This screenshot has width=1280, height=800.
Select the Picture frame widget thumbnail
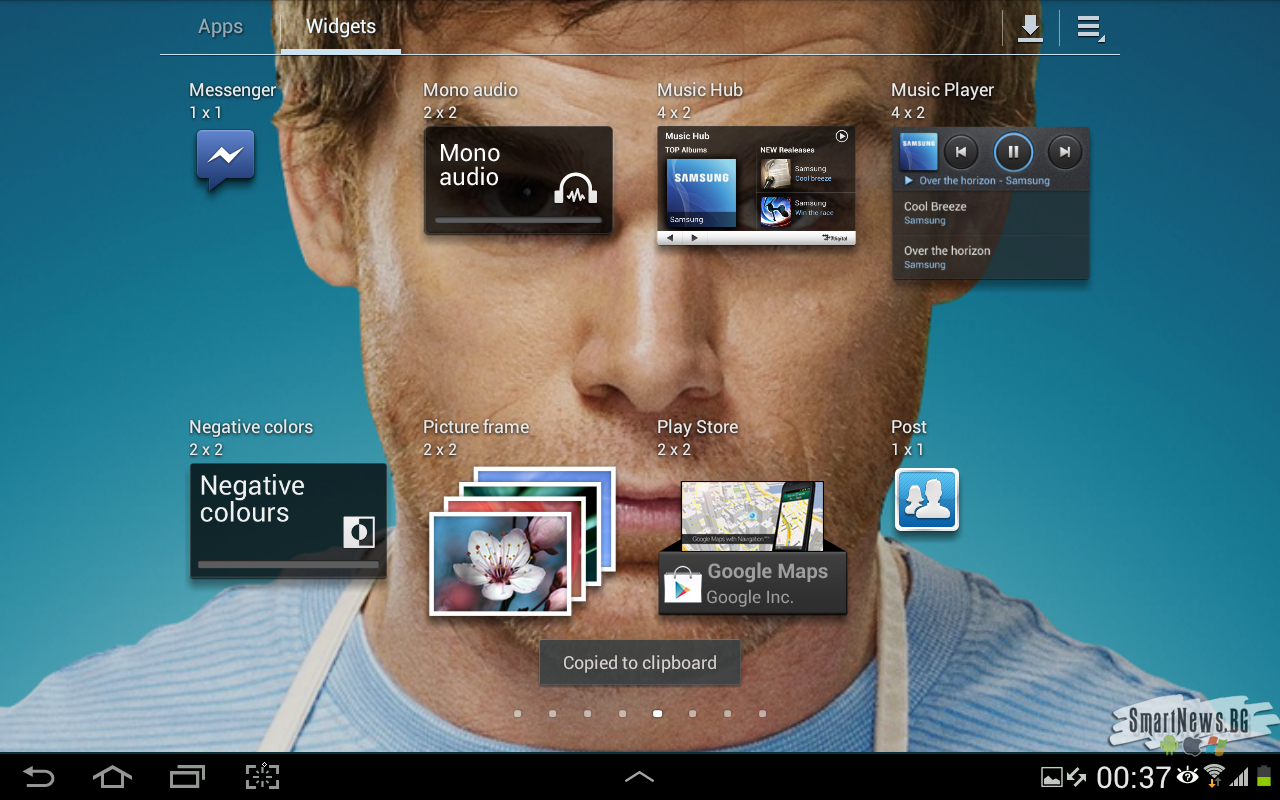click(x=520, y=541)
